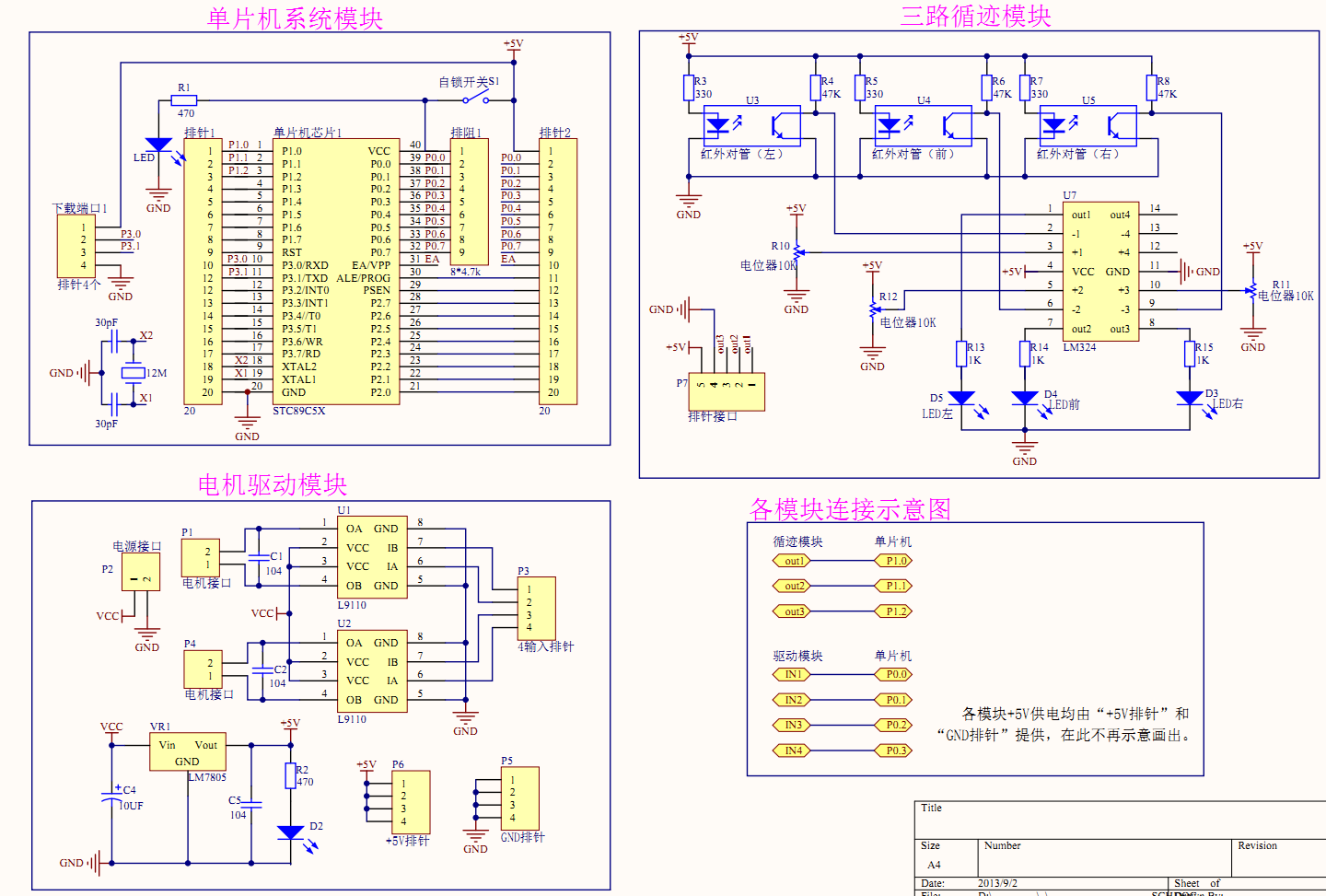Screen dimensions: 1326x896
Task: Click the A4 size value in title block
Action: 934,865
